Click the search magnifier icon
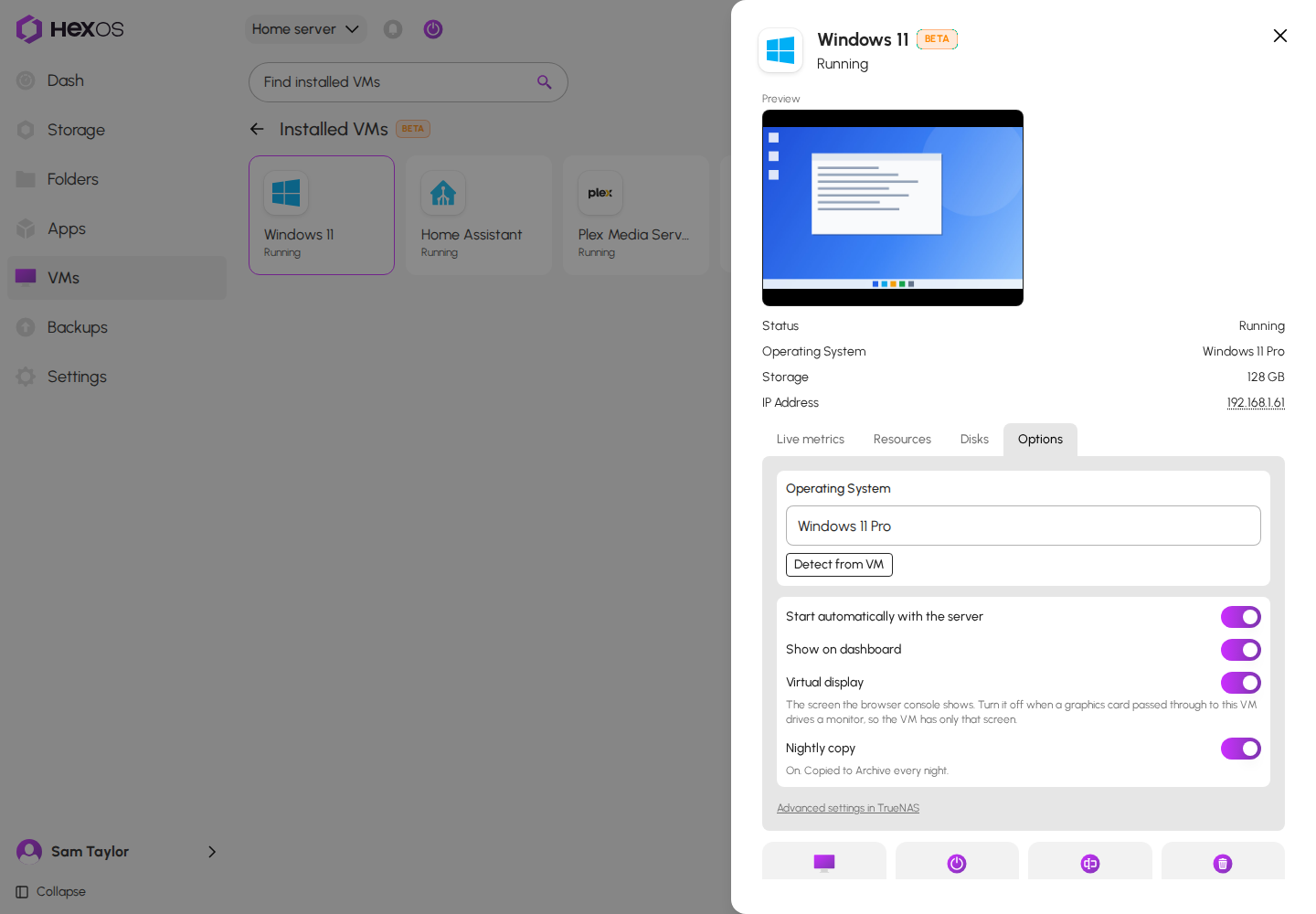Viewport: 1316px width, 914px height. (545, 82)
